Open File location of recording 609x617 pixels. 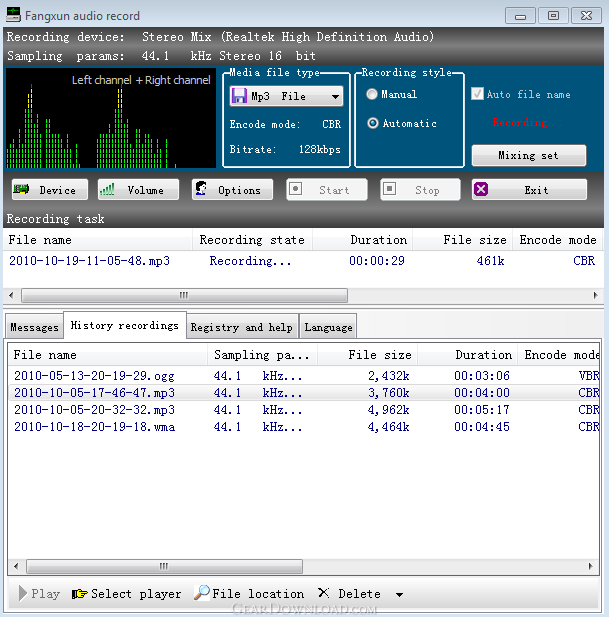[x=249, y=594]
